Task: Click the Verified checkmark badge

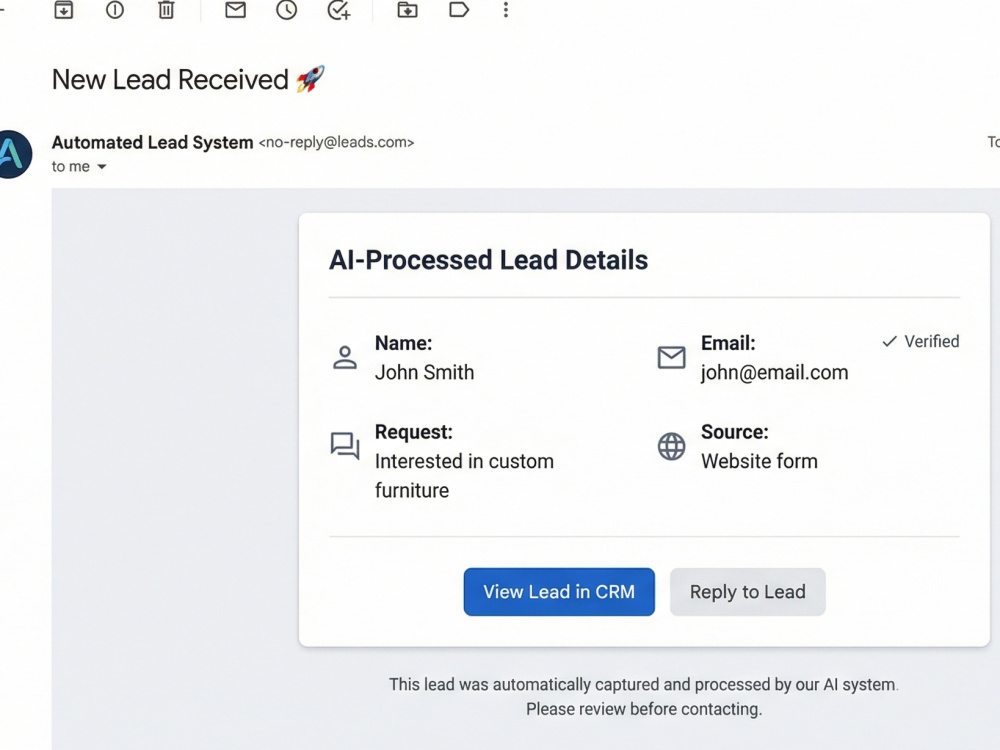Action: [x=920, y=342]
